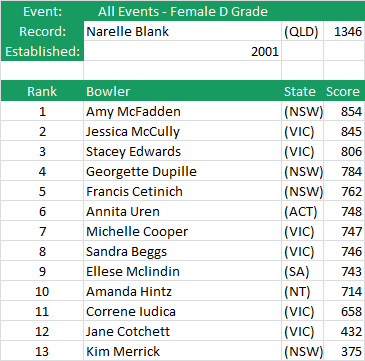Select the Michelle Cooper cell

point(182,231)
